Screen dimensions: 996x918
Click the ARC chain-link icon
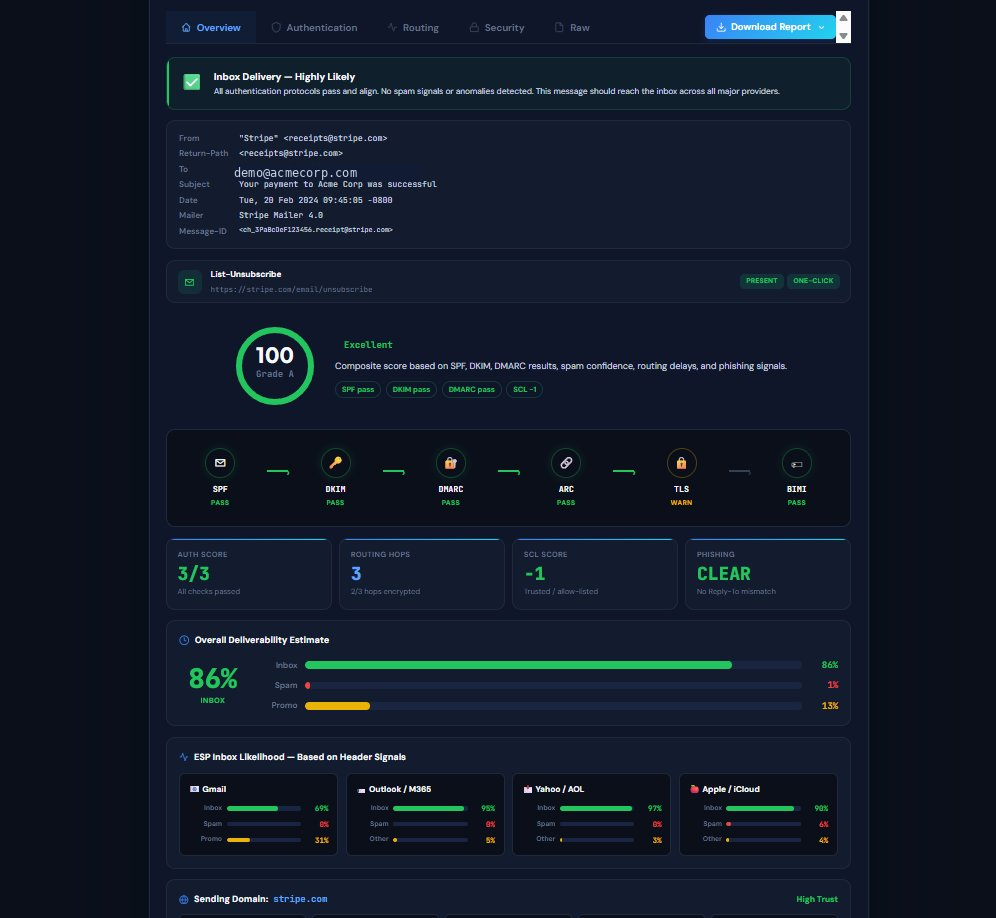click(566, 462)
